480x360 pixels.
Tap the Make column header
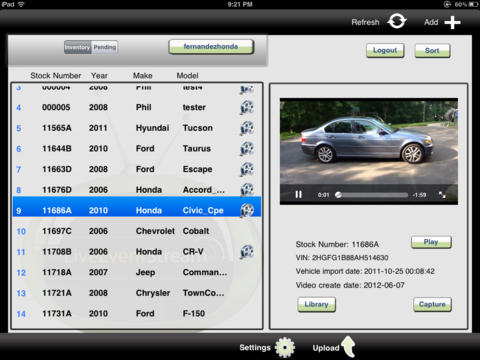[x=143, y=76]
